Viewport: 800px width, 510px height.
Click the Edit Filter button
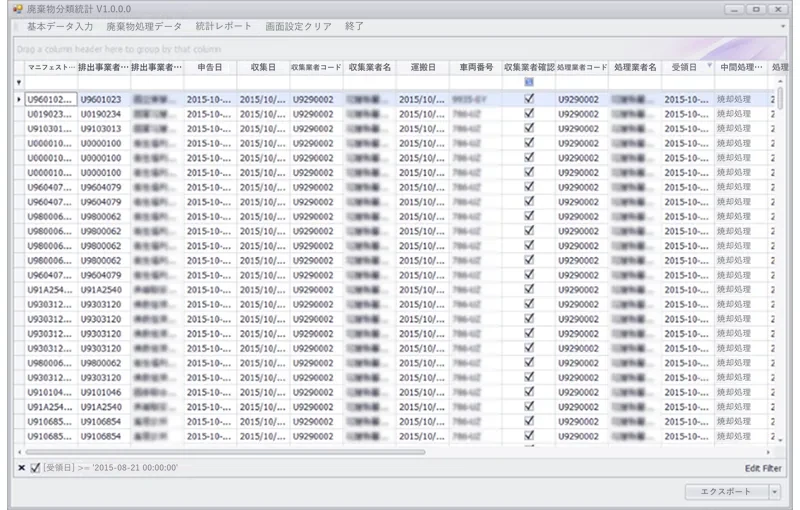point(763,468)
